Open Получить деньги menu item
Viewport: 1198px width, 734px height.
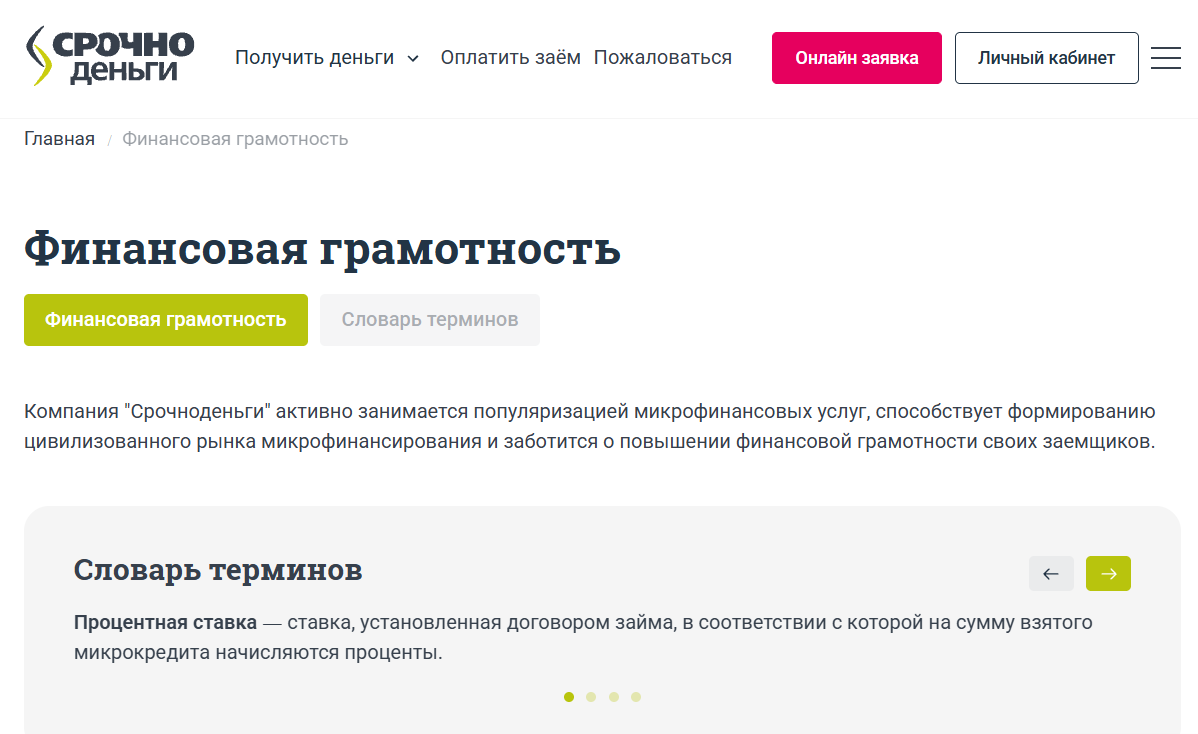click(314, 58)
